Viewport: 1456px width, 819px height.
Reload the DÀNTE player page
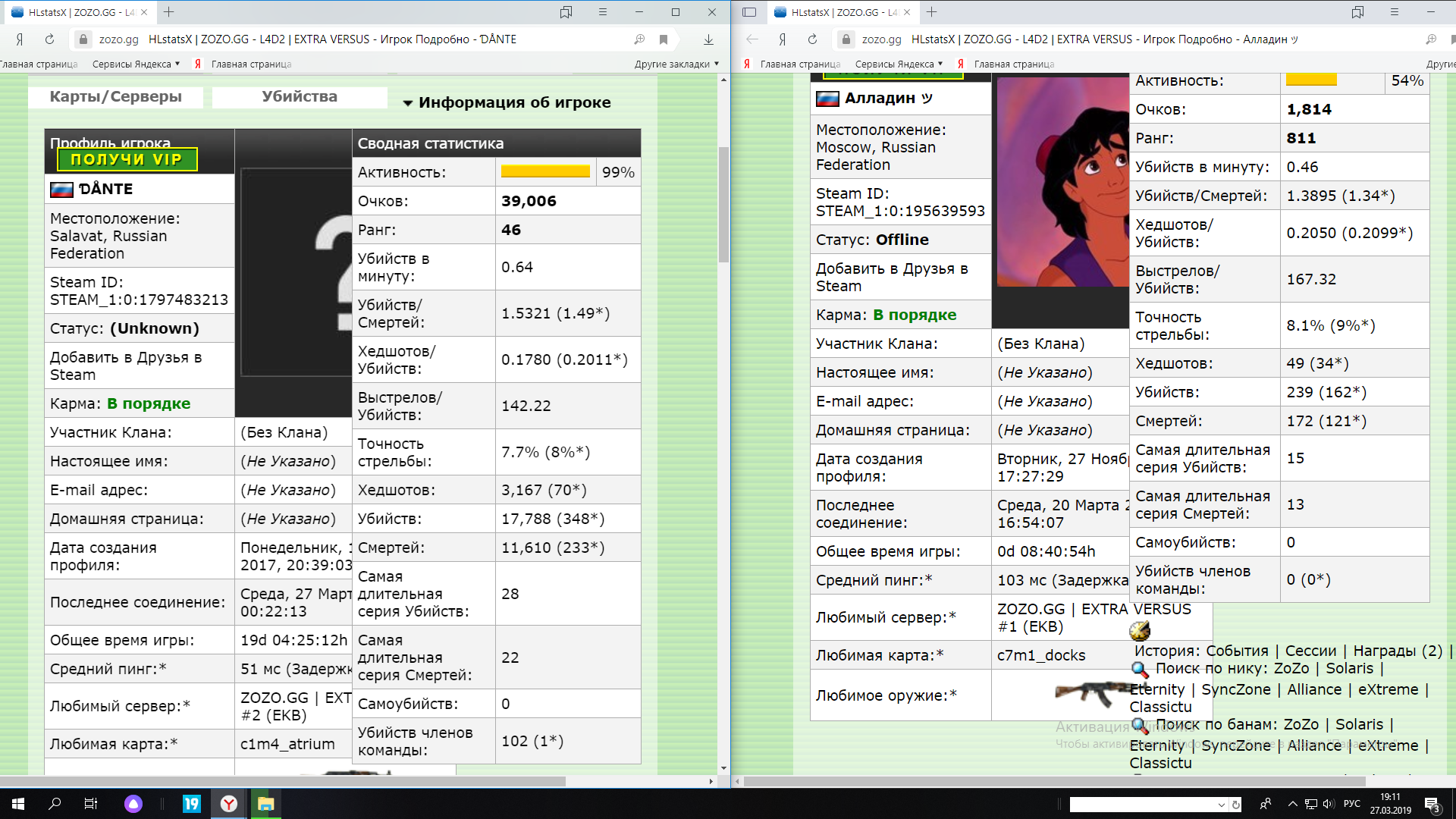coord(49,39)
